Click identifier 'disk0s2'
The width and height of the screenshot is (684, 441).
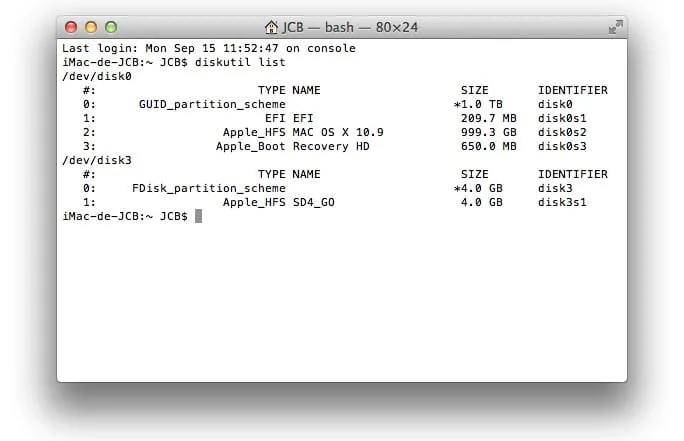click(562, 132)
